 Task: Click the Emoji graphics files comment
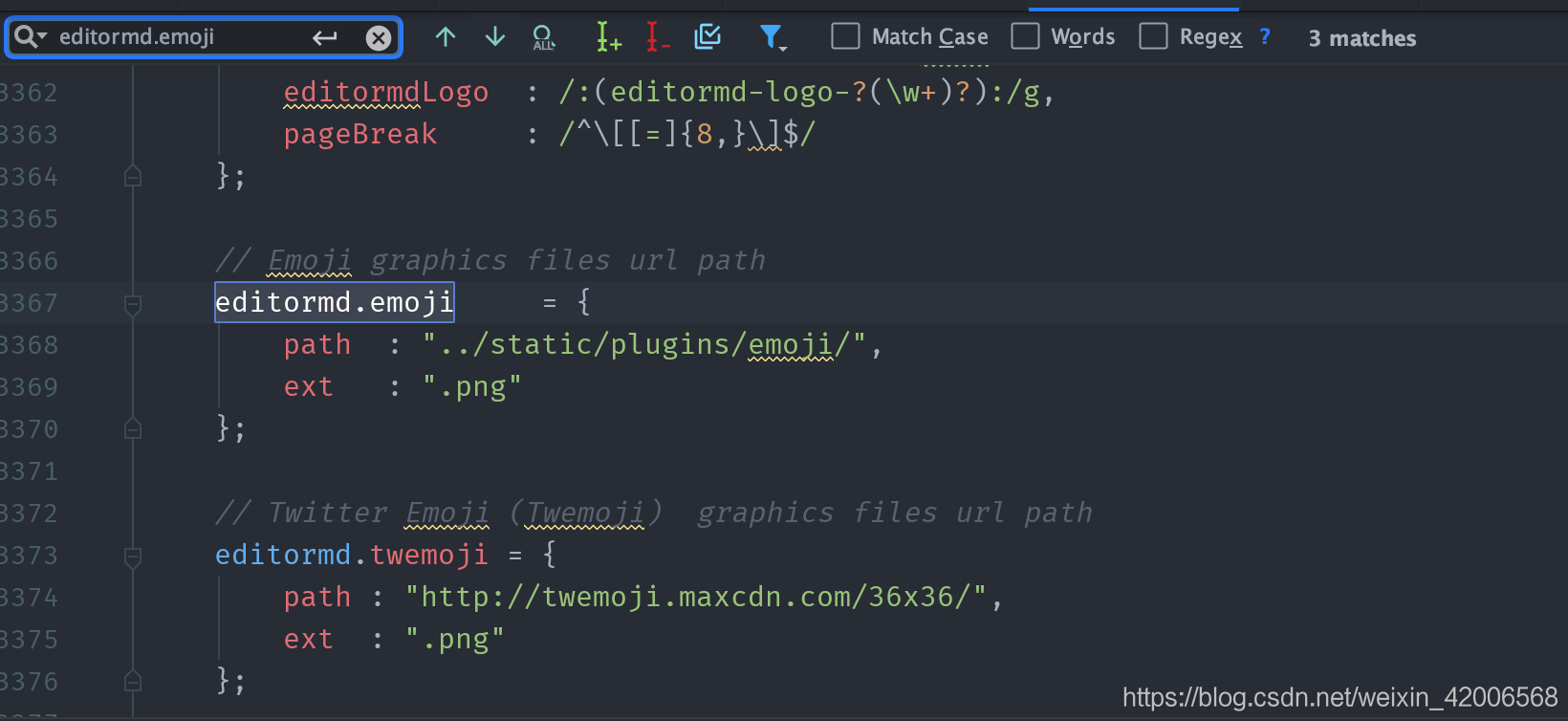(490, 260)
